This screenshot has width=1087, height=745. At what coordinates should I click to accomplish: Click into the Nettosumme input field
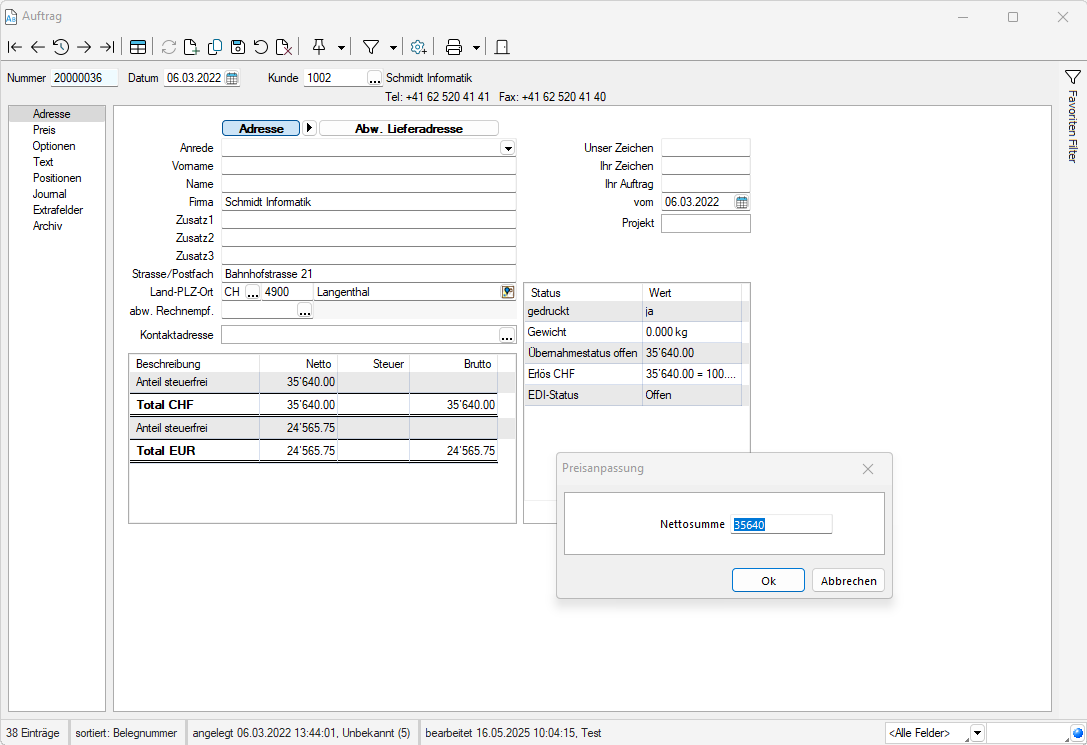point(781,525)
